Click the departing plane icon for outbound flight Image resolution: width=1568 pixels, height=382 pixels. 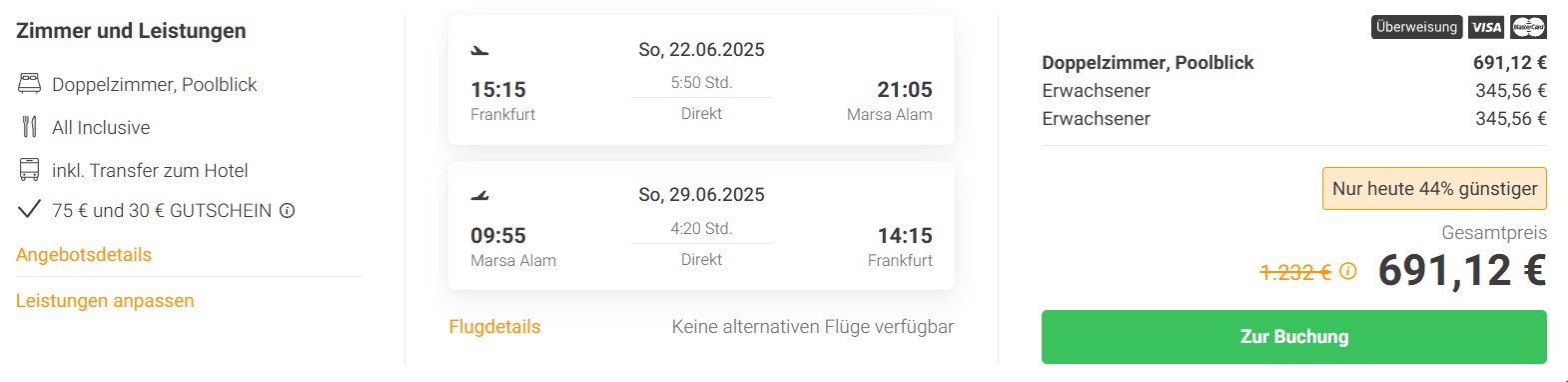(480, 50)
